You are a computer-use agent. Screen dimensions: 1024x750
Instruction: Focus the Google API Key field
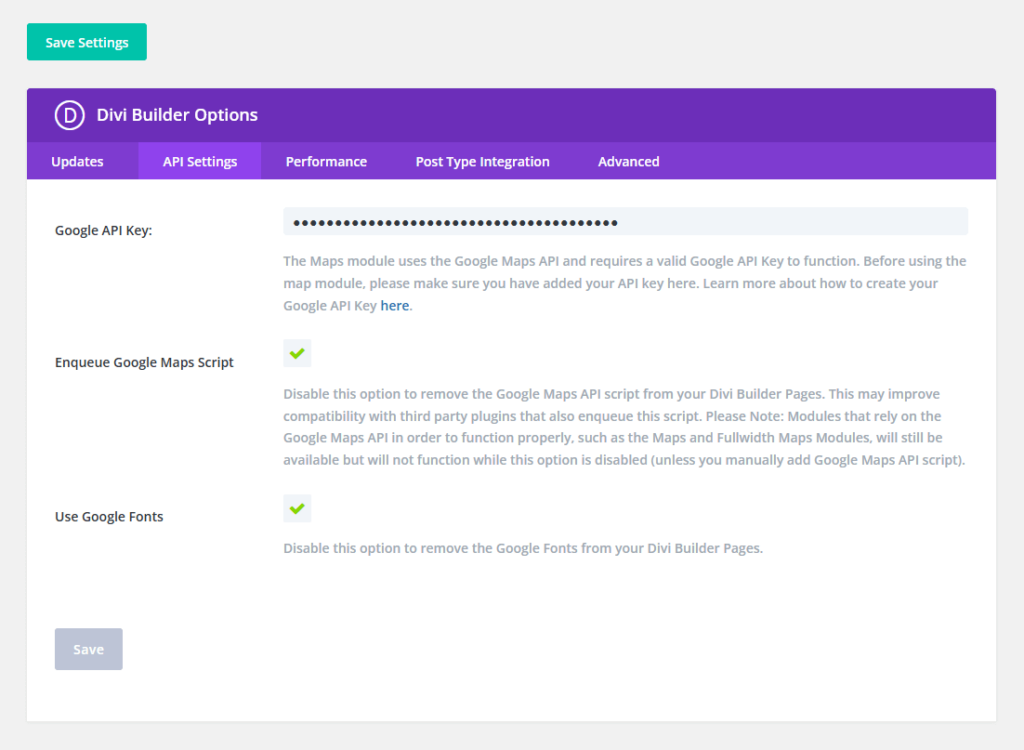pyautogui.click(x=626, y=221)
